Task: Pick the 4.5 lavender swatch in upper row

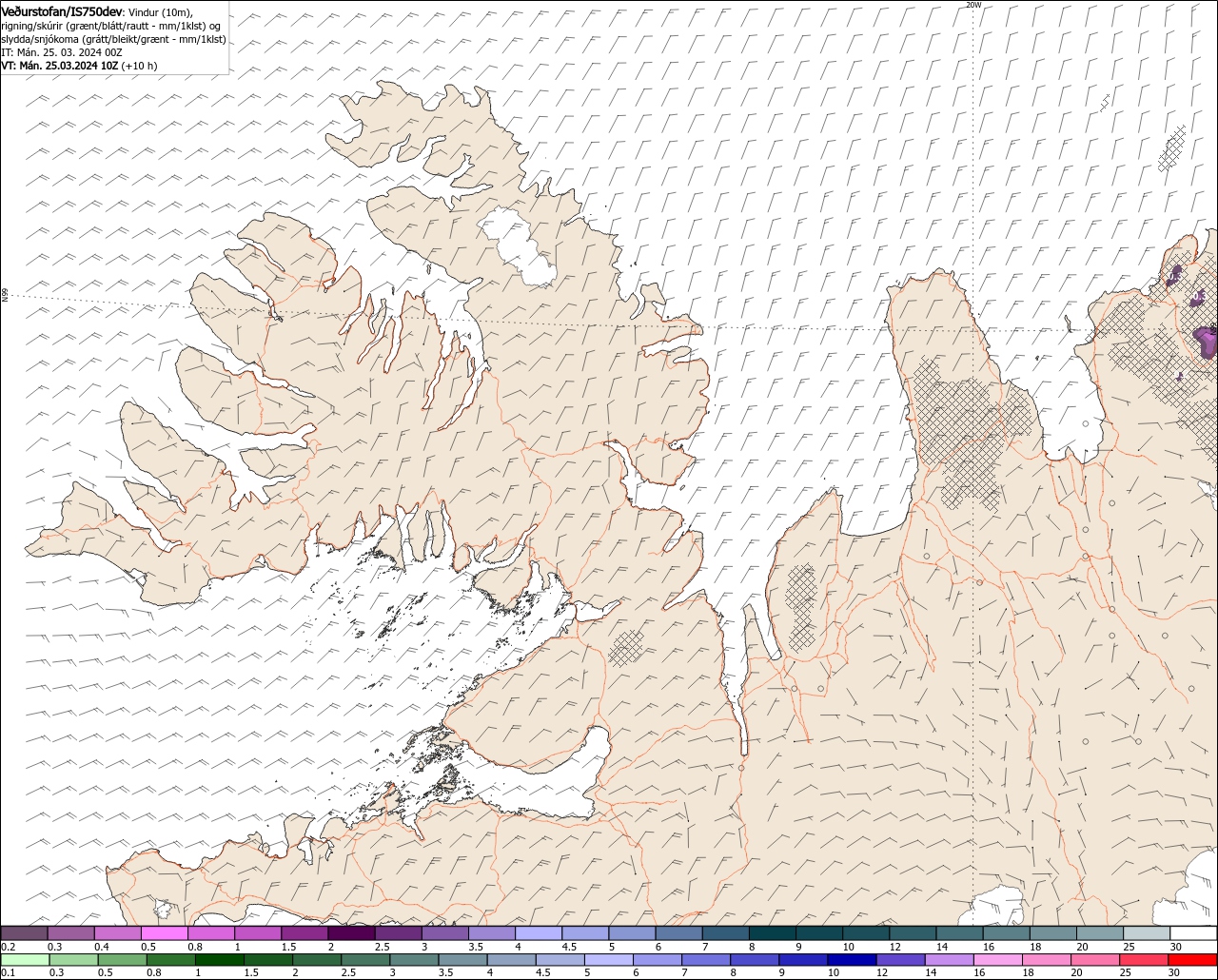Action: (x=585, y=933)
